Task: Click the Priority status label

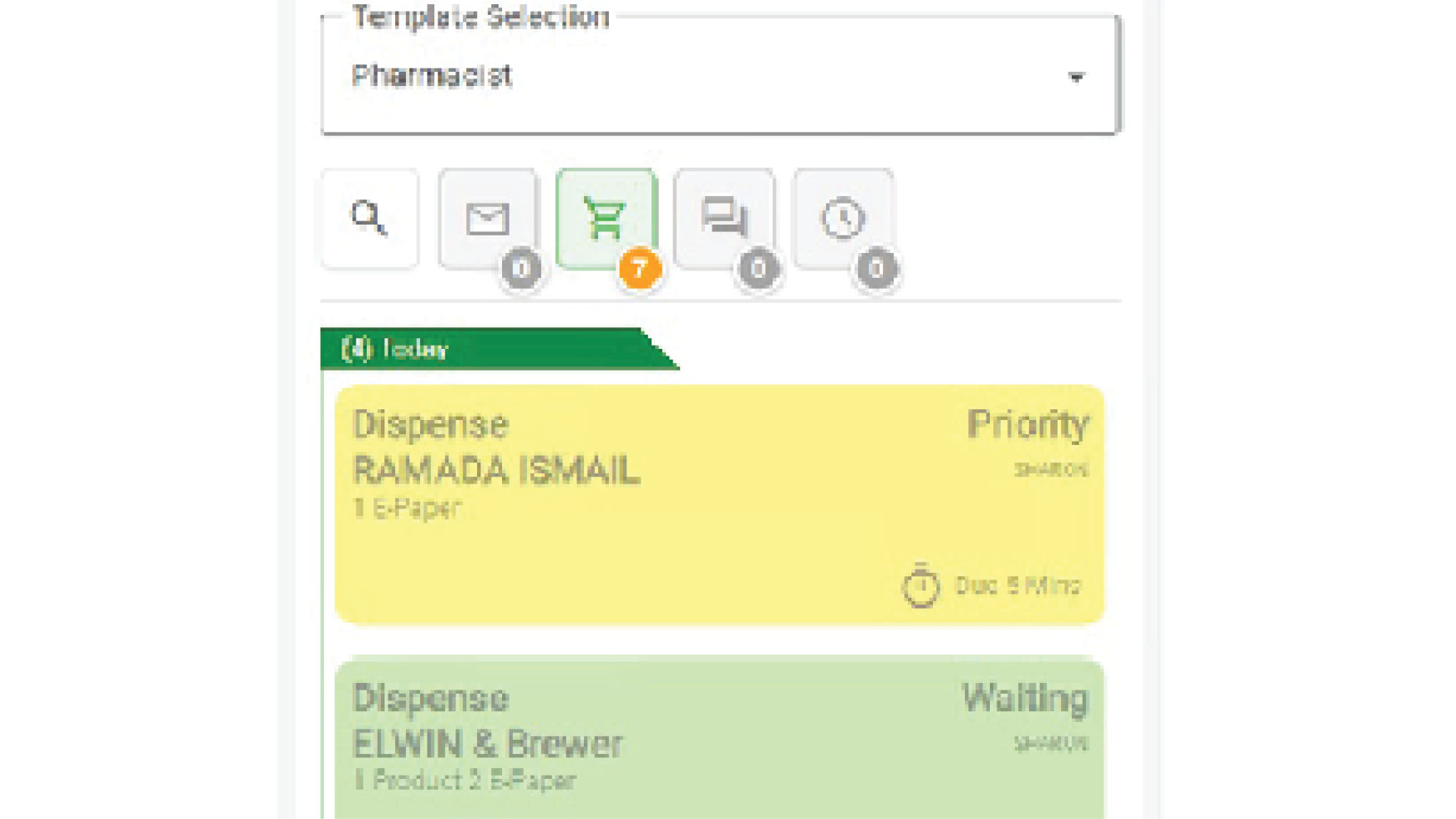Action: (x=1027, y=425)
